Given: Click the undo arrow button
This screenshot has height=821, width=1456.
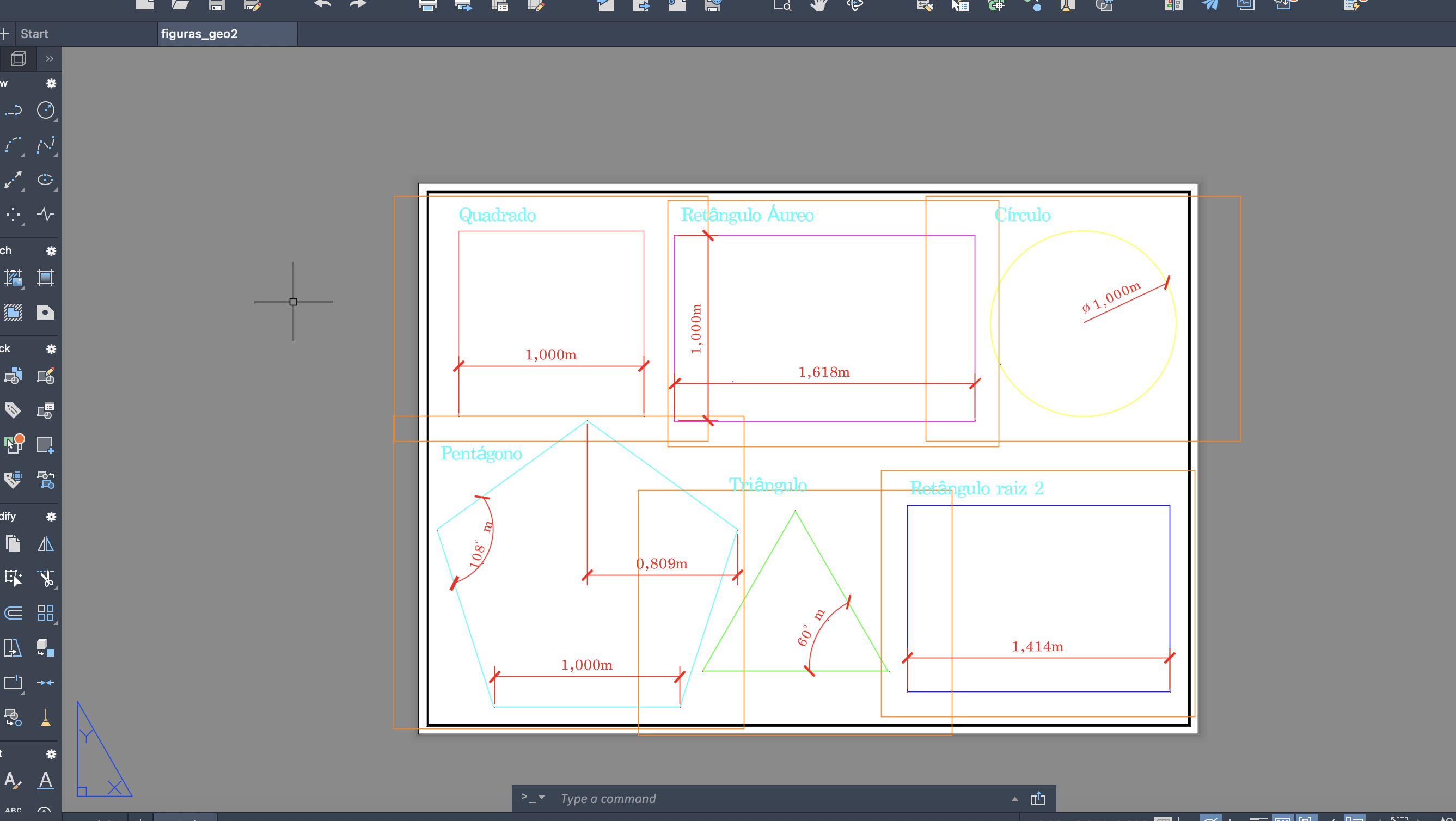Looking at the screenshot, I should click(322, 4).
